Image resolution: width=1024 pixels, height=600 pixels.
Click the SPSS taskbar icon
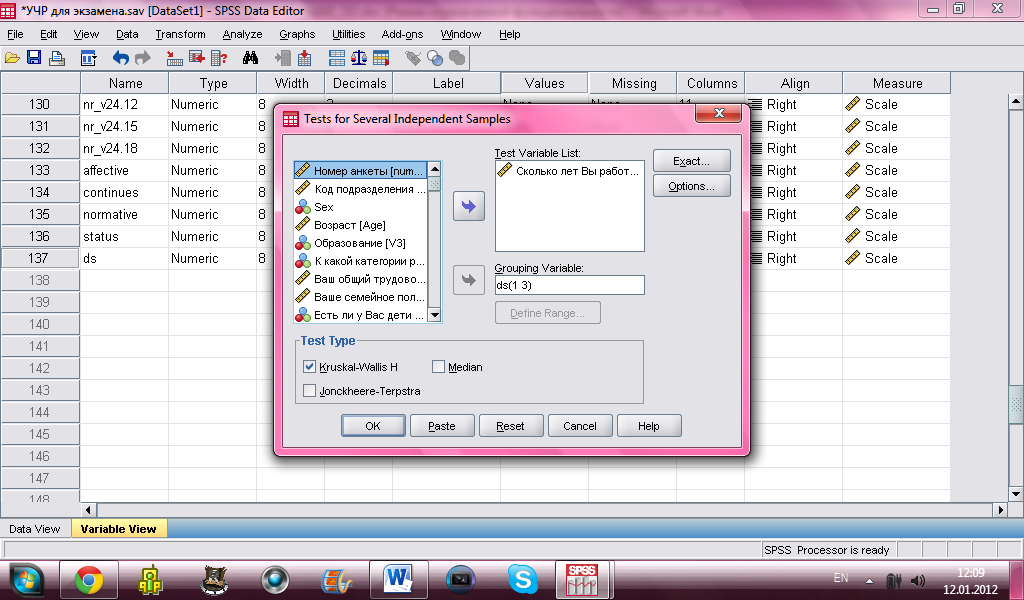pyautogui.click(x=582, y=579)
